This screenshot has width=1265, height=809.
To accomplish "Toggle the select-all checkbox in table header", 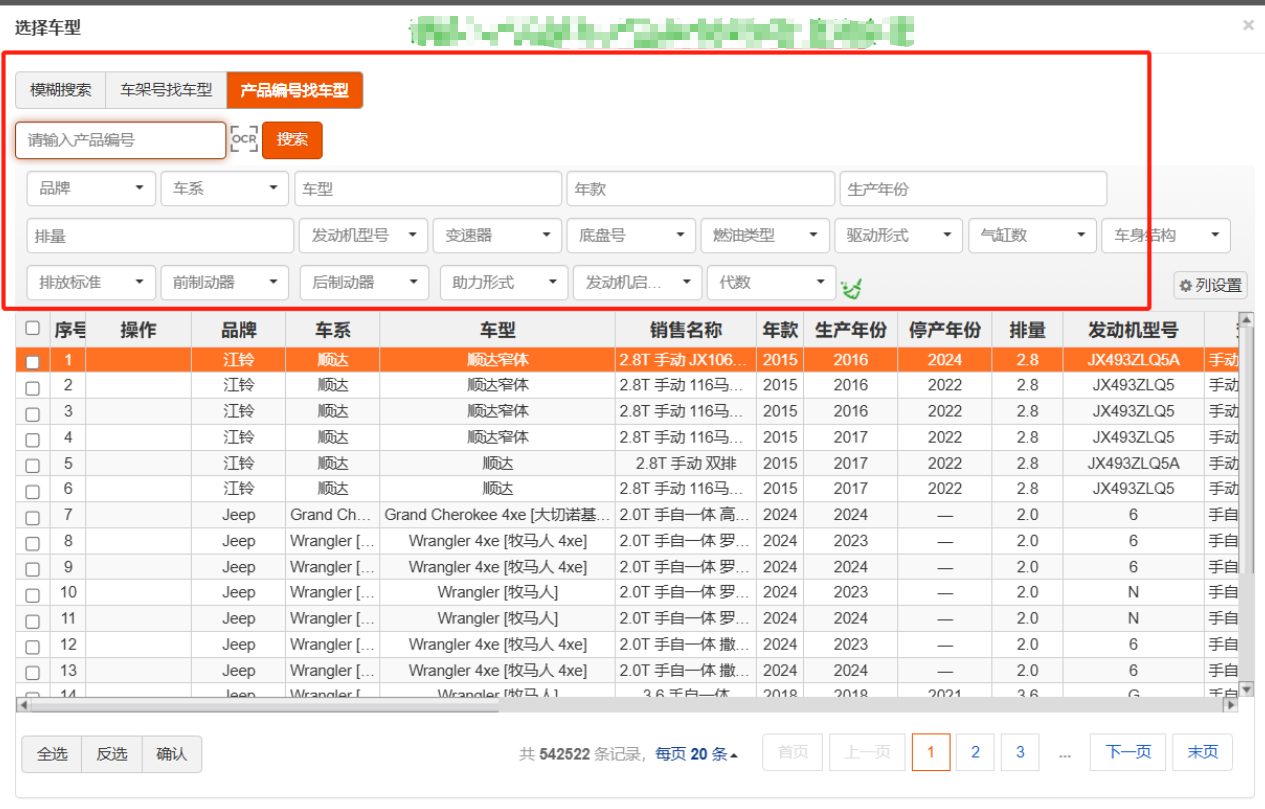I will [x=33, y=328].
